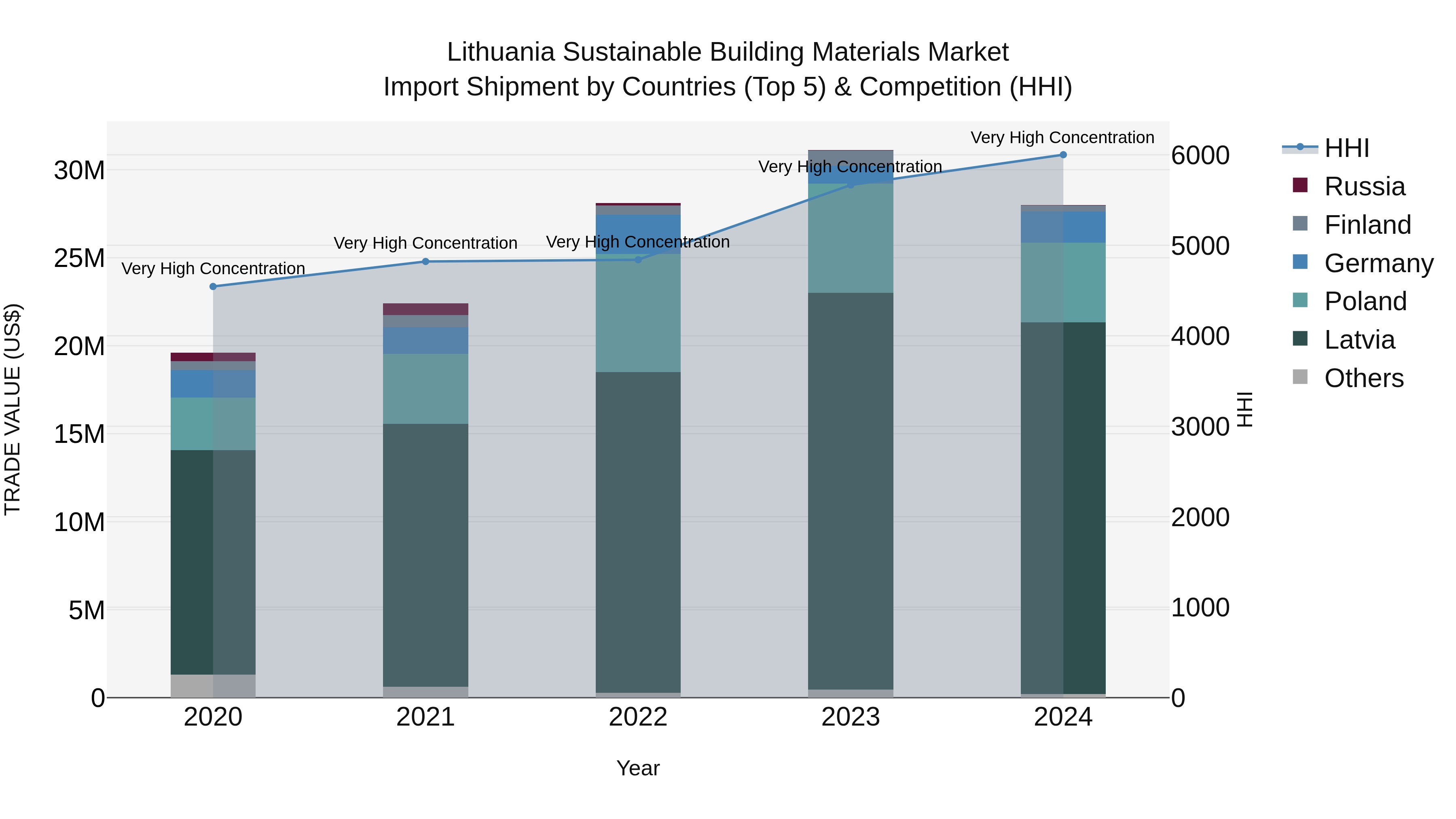Image resolution: width=1456 pixels, height=819 pixels.
Task: Click the Others segment of the 2020 bar
Action: click(x=213, y=686)
